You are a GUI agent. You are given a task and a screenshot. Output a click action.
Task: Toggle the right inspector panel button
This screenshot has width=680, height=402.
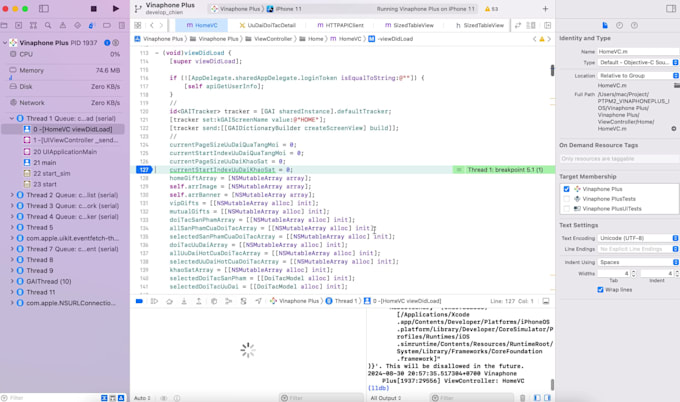pos(670,9)
